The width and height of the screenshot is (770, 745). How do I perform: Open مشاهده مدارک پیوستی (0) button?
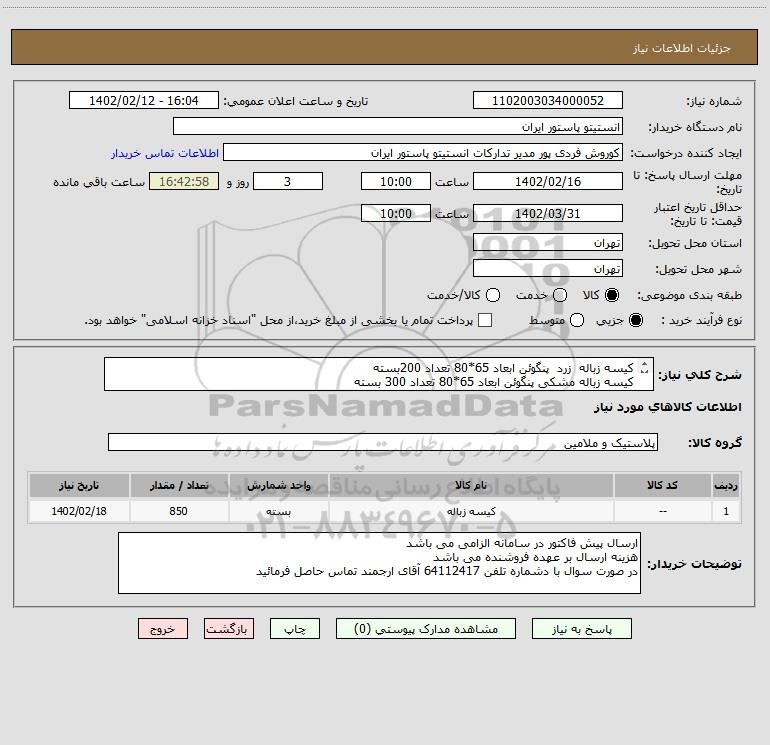click(x=426, y=629)
